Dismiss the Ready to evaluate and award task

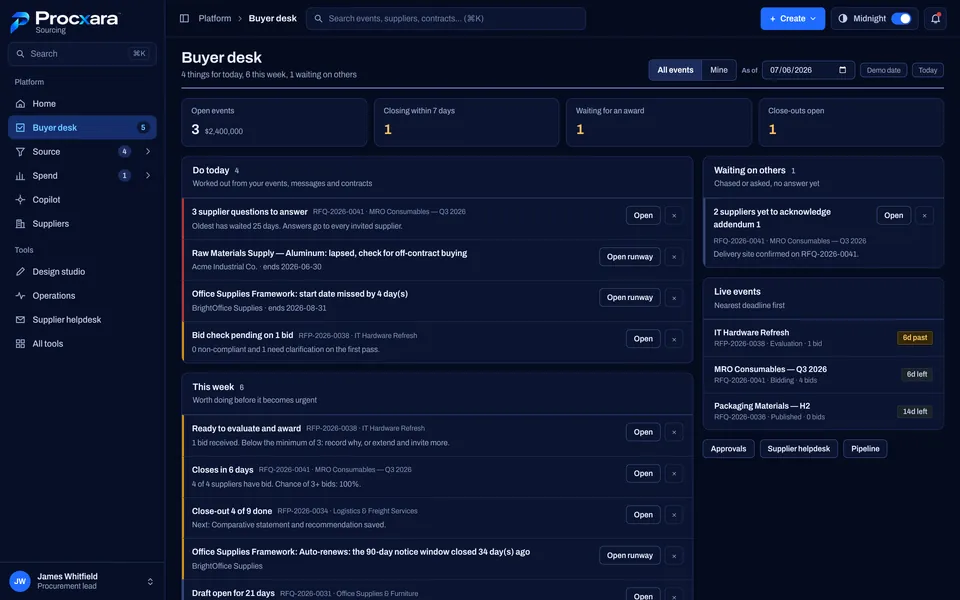pyautogui.click(x=674, y=432)
